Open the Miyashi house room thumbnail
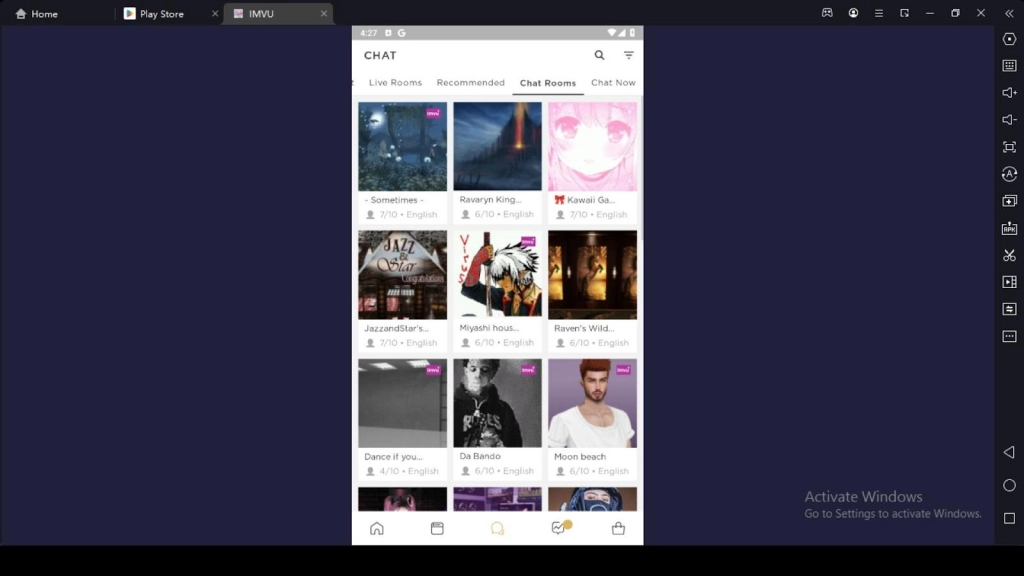 pos(498,275)
